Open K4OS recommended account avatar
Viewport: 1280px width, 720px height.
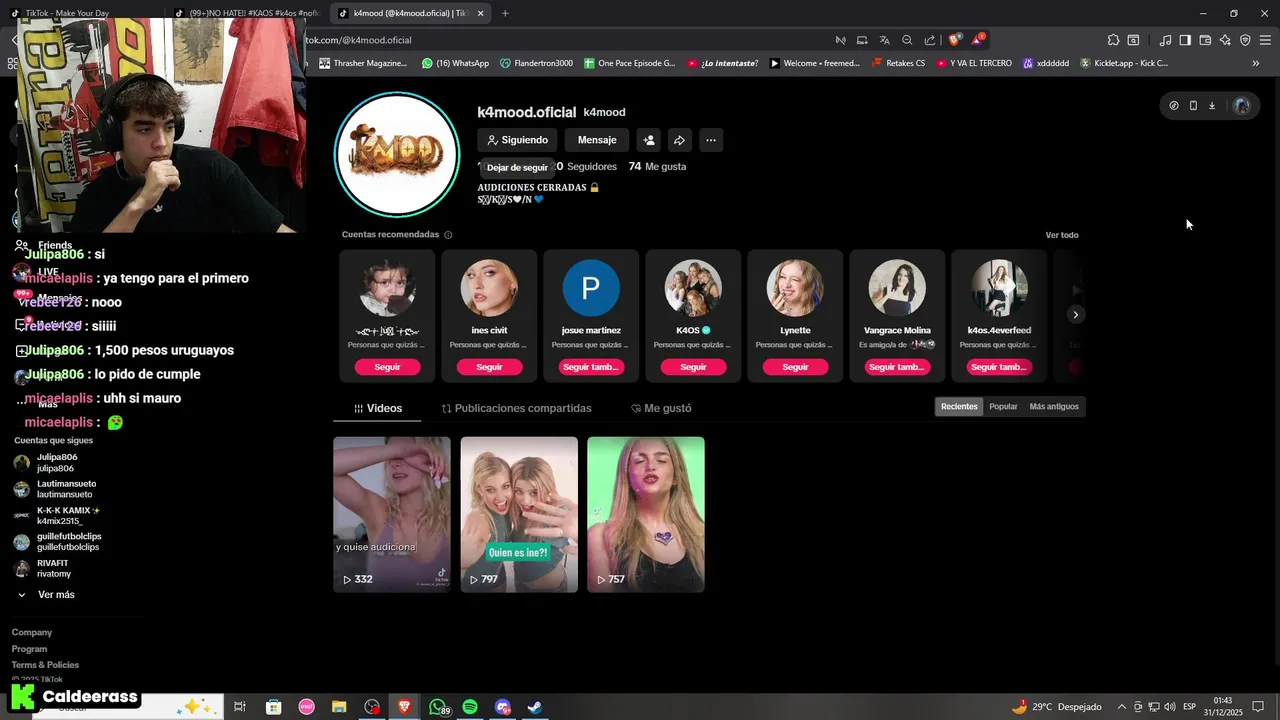coord(693,288)
